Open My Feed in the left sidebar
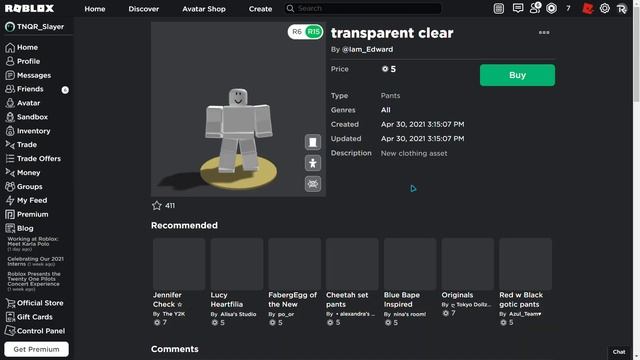 (26, 200)
